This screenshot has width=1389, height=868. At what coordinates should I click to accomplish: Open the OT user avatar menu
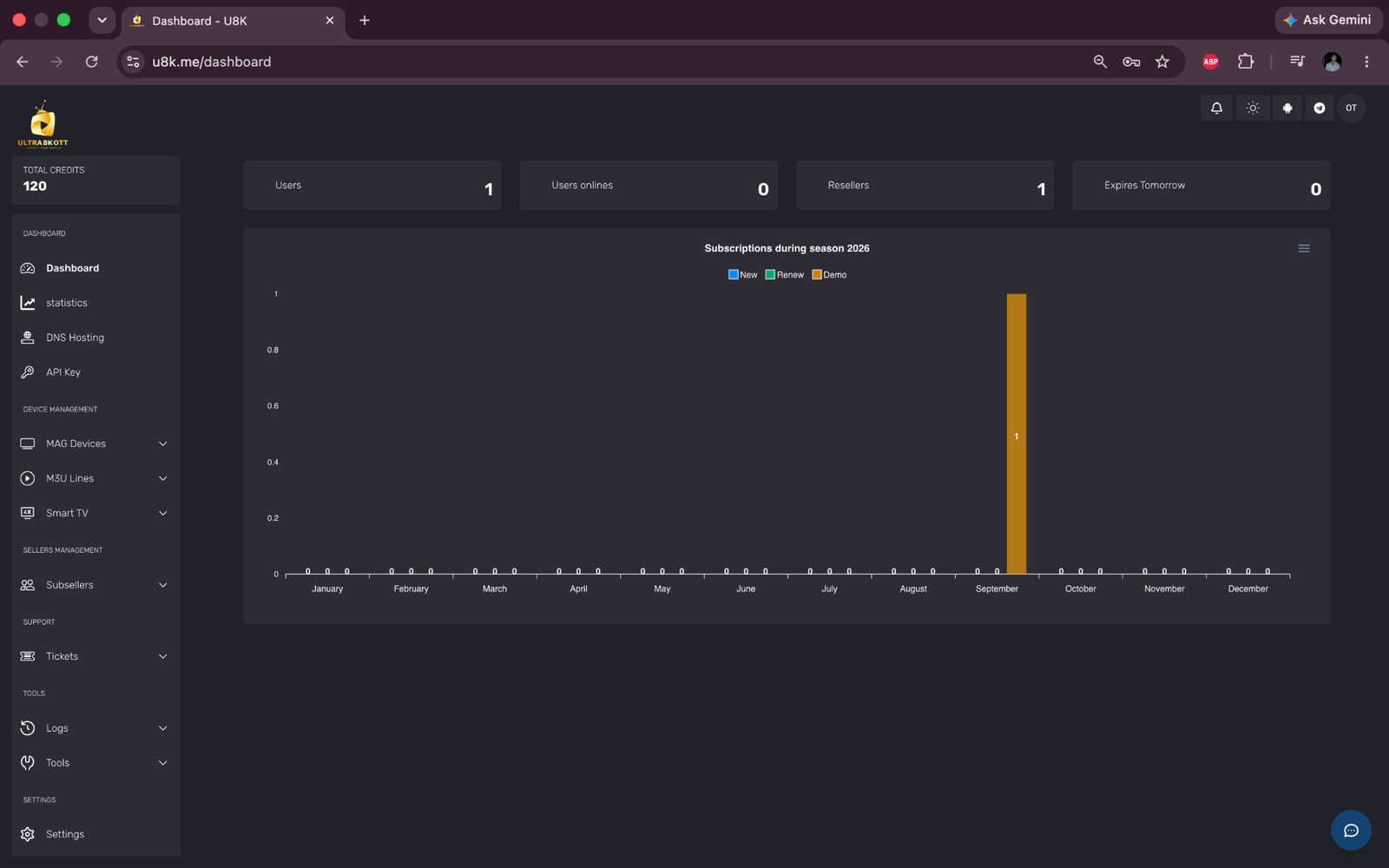[1351, 108]
